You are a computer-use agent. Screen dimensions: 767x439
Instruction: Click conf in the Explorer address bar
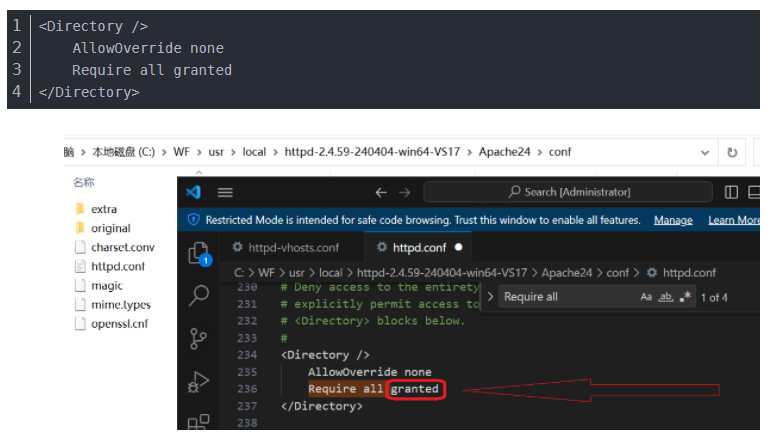[560, 152]
